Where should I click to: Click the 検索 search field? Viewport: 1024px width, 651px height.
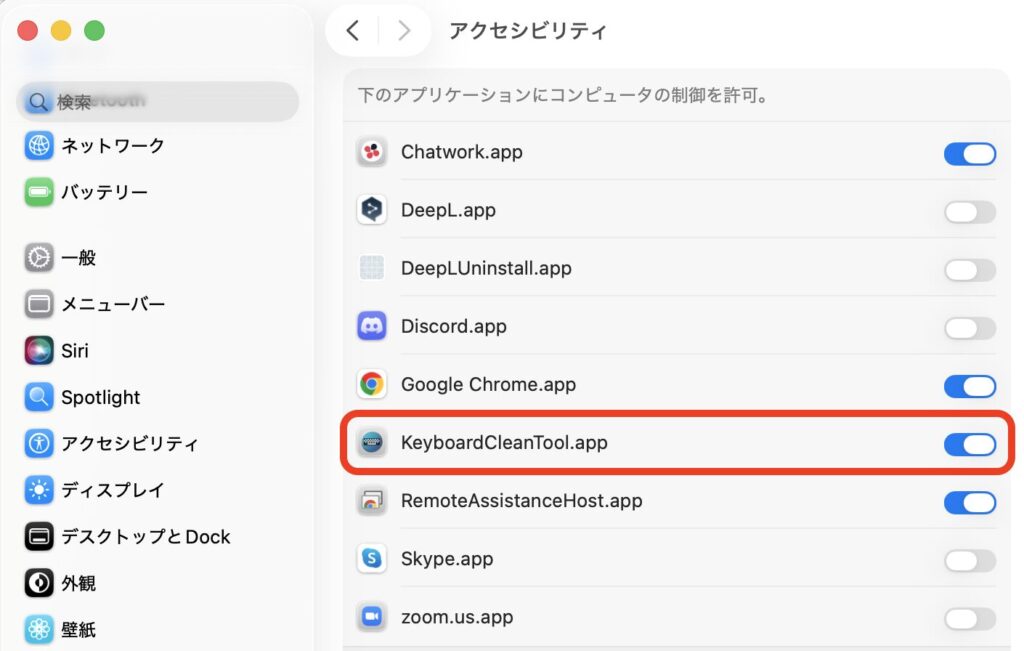tap(158, 102)
